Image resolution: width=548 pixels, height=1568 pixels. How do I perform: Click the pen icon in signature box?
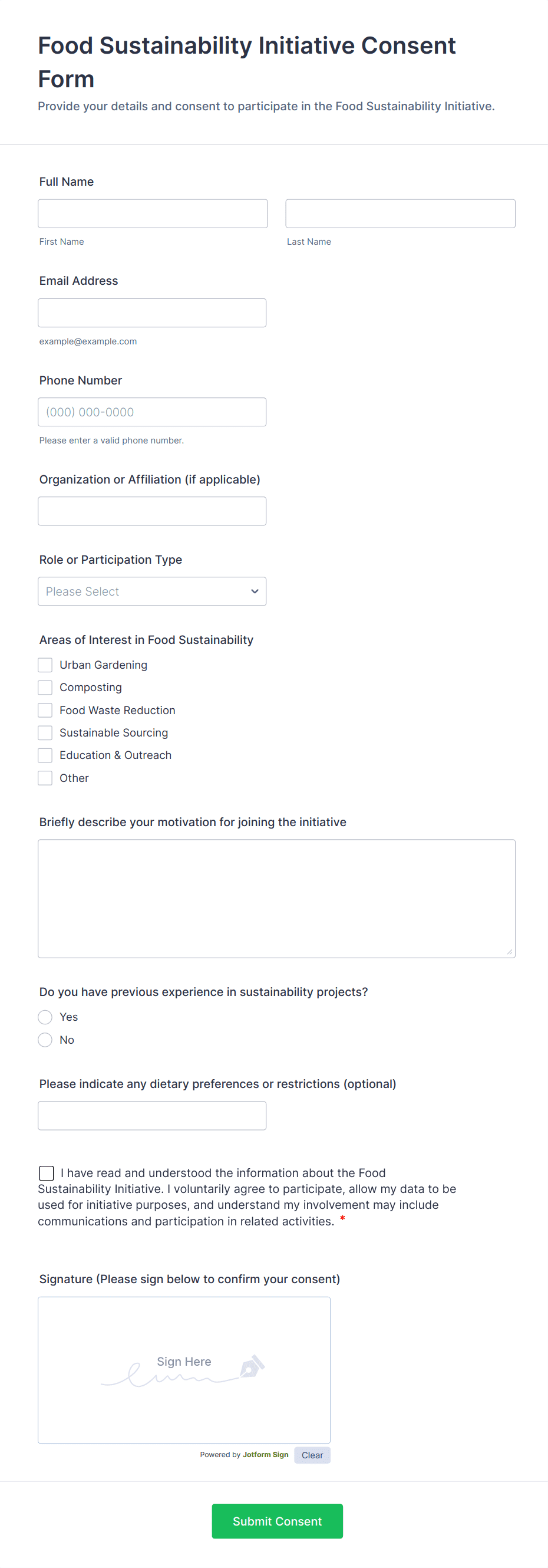click(252, 1366)
